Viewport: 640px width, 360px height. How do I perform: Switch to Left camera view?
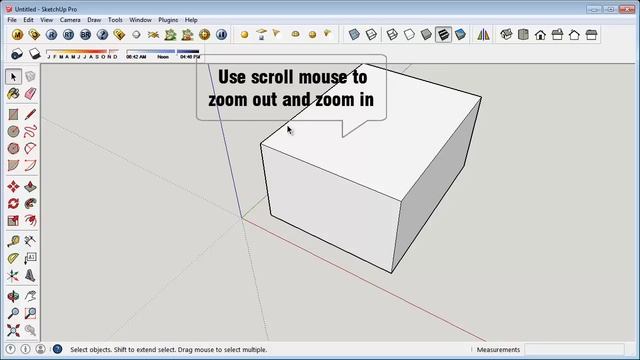tap(591, 35)
